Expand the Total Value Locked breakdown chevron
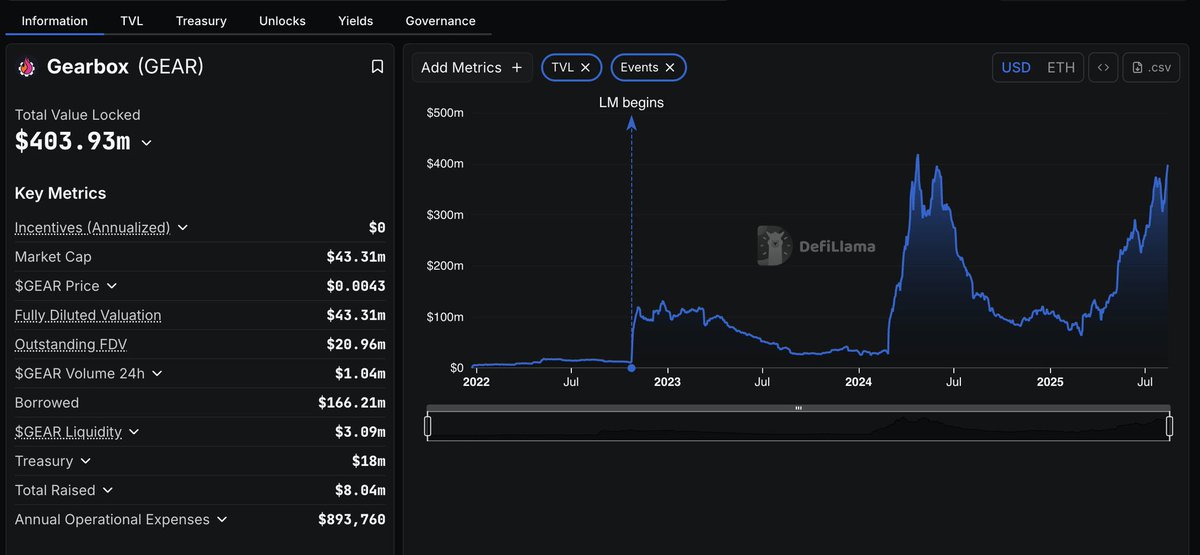Image resolution: width=1200 pixels, height=555 pixels. [x=146, y=143]
